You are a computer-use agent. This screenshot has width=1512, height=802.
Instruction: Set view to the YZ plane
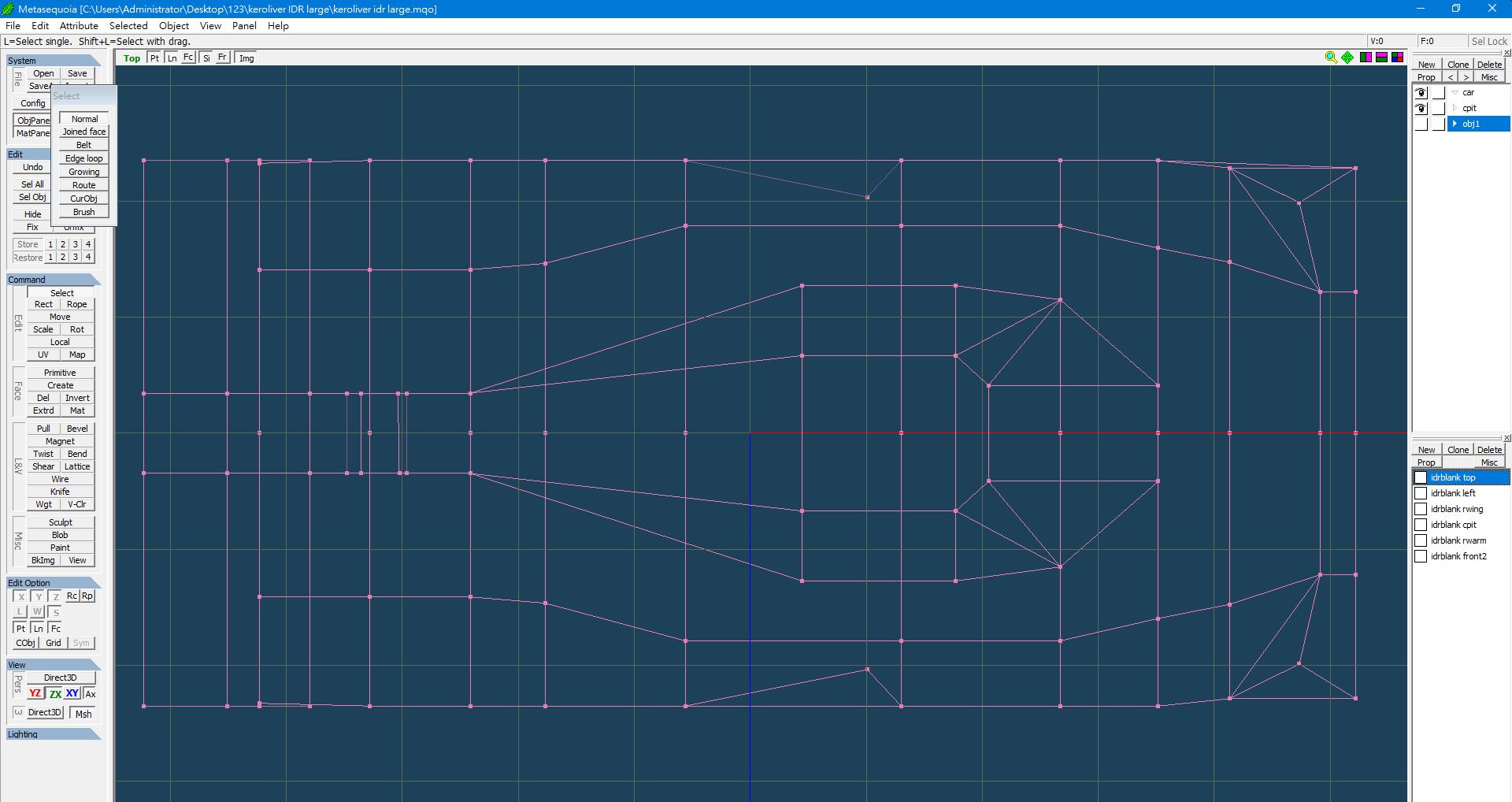(x=35, y=693)
